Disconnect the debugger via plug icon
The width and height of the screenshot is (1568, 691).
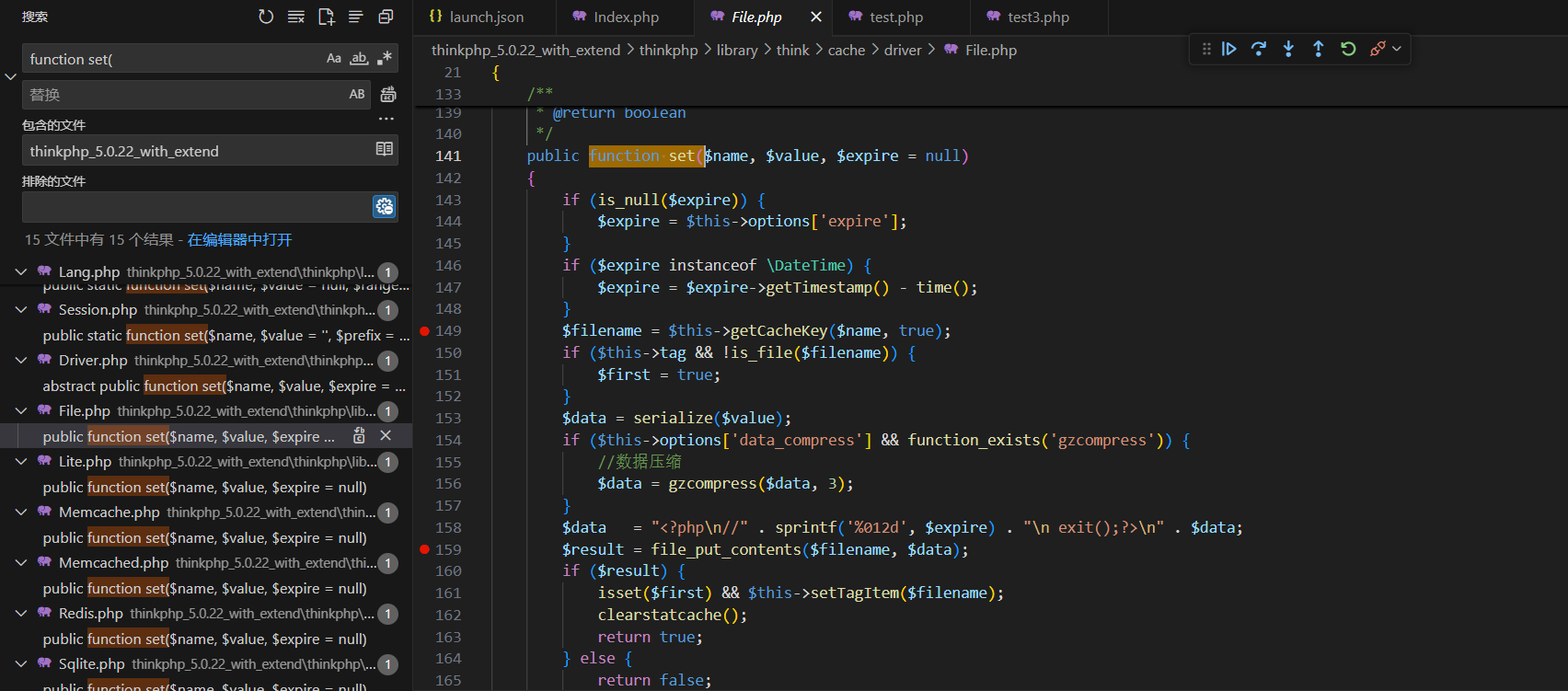click(x=1377, y=49)
